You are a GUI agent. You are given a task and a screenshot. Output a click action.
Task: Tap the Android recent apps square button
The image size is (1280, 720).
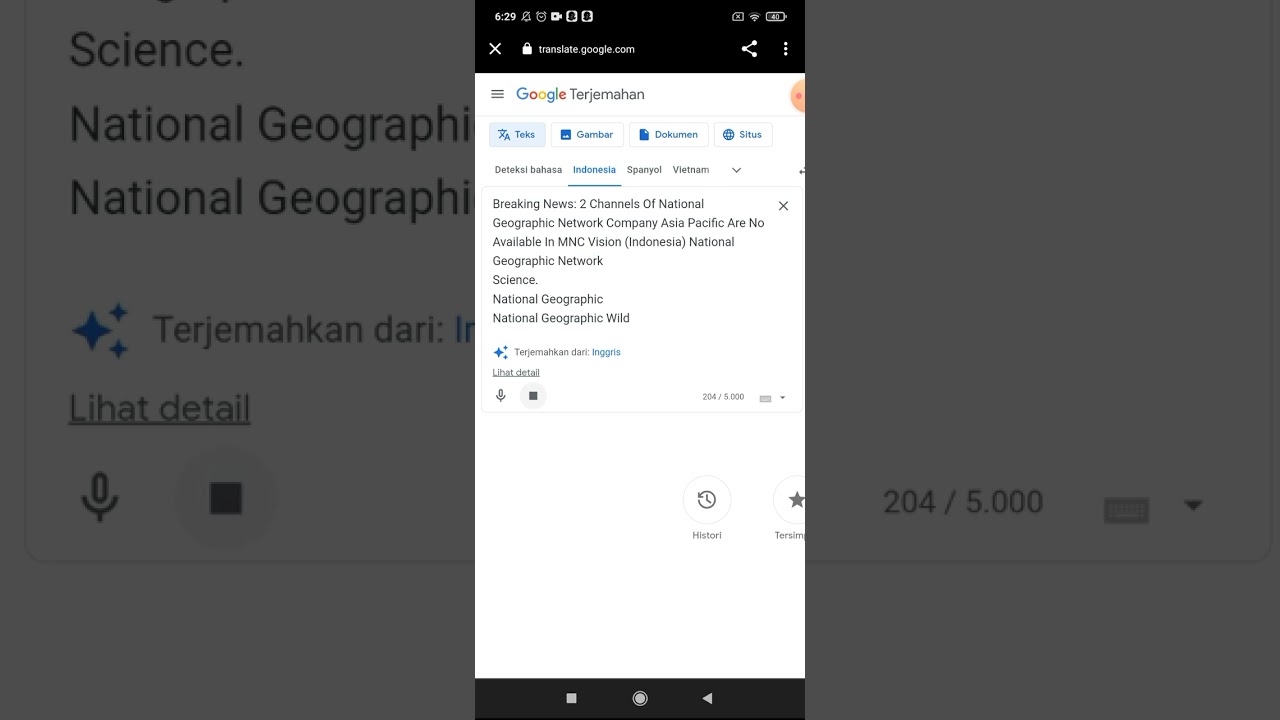pyautogui.click(x=571, y=698)
